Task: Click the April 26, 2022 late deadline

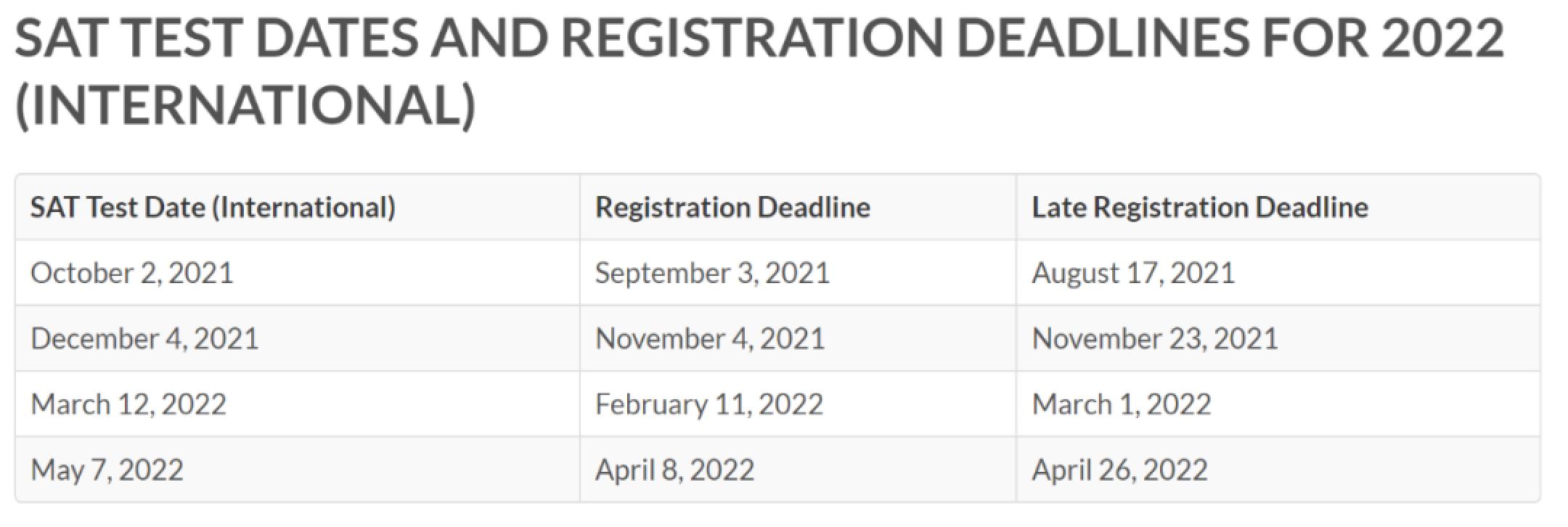Action: [x=1119, y=470]
